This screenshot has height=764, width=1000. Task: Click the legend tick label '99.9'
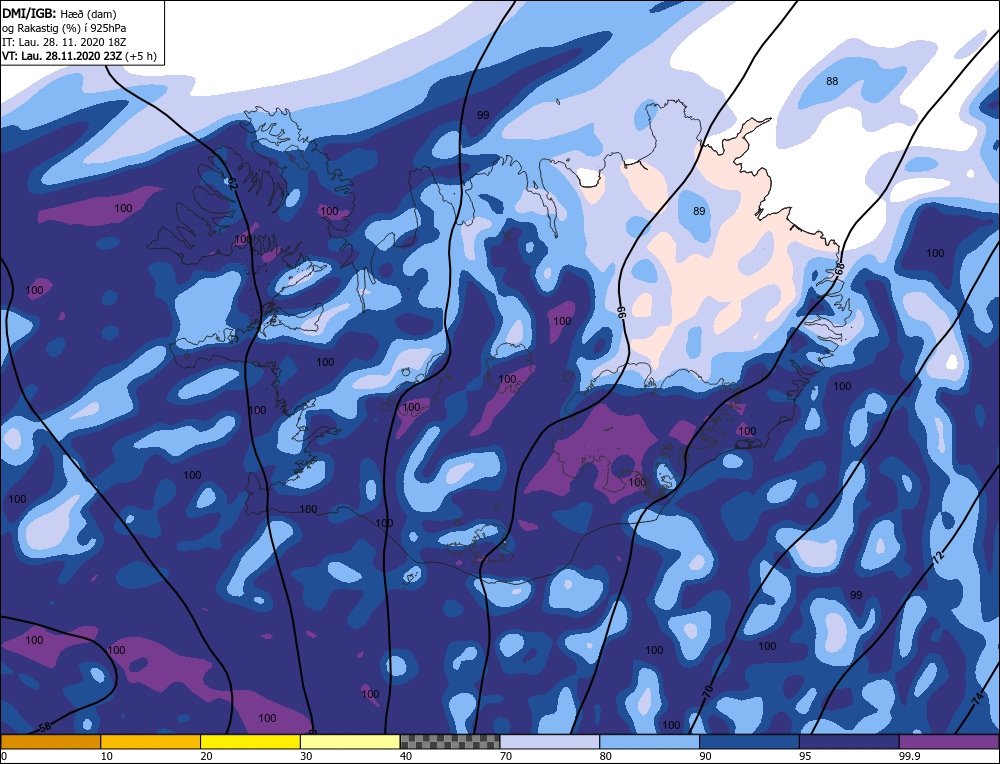(x=911, y=756)
